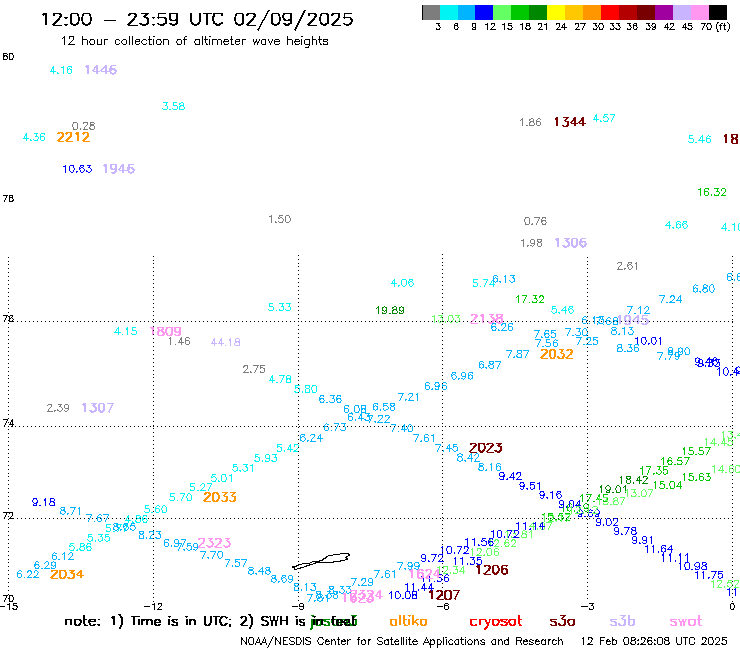740x650 pixels.
Task: Pick the yellow 24 ft legend swatch
Action: point(556,12)
